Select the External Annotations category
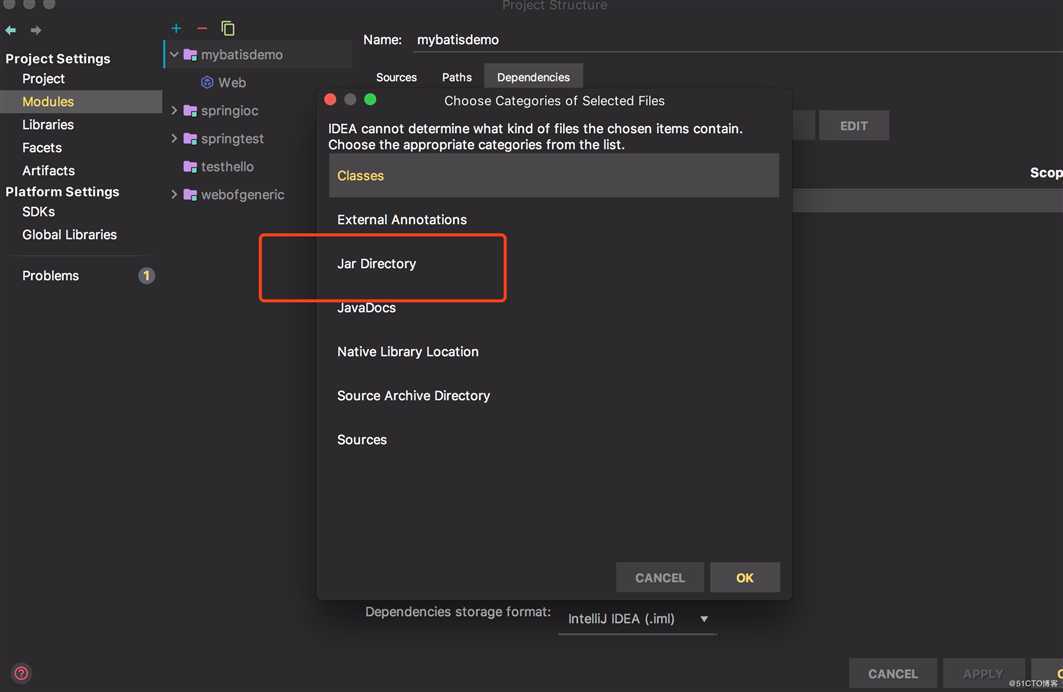This screenshot has width=1063, height=692. click(x=554, y=220)
